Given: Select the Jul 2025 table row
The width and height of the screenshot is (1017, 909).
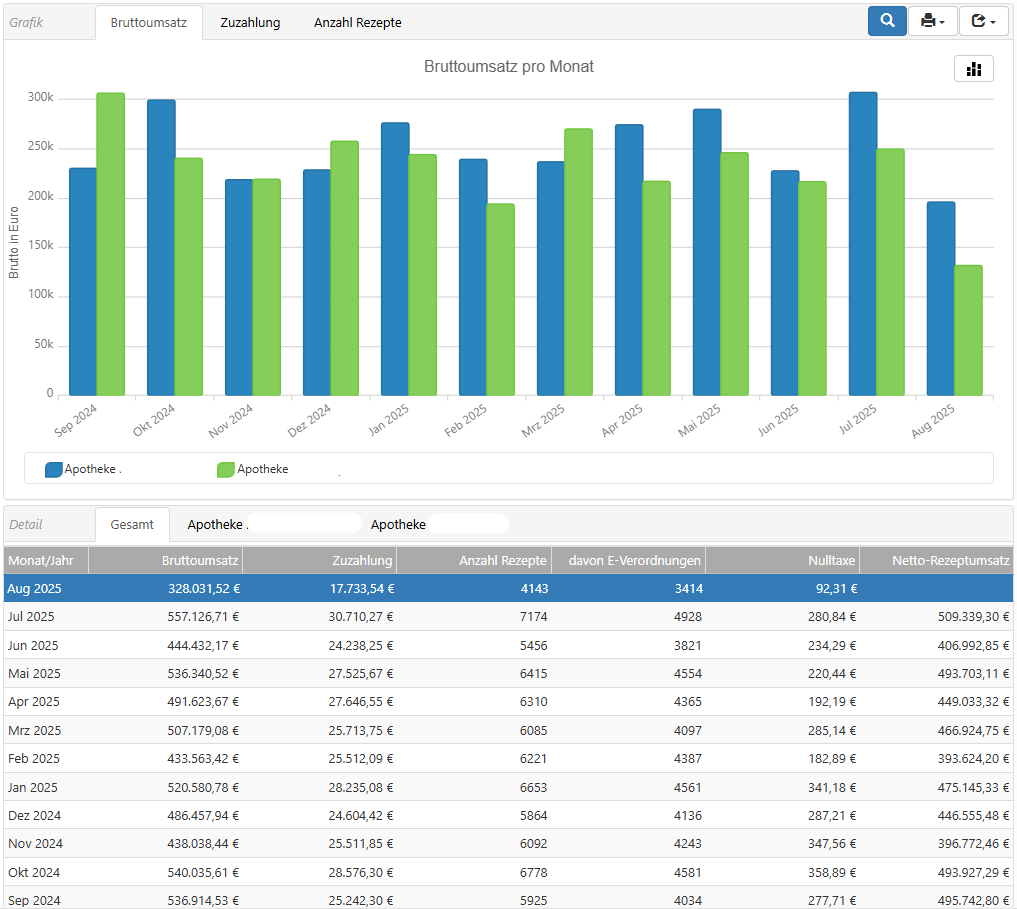Looking at the screenshot, I should click(508, 617).
